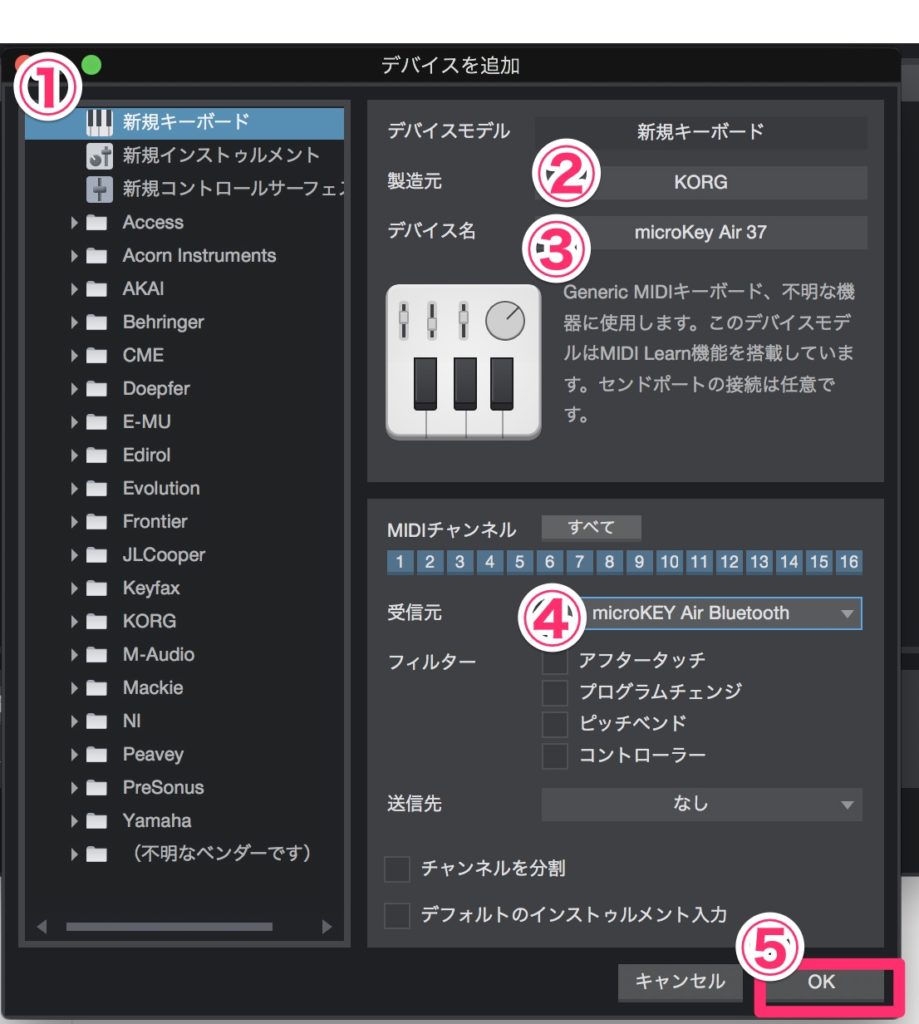Click the Yamaha folder icon
919x1024 pixels.
97,821
